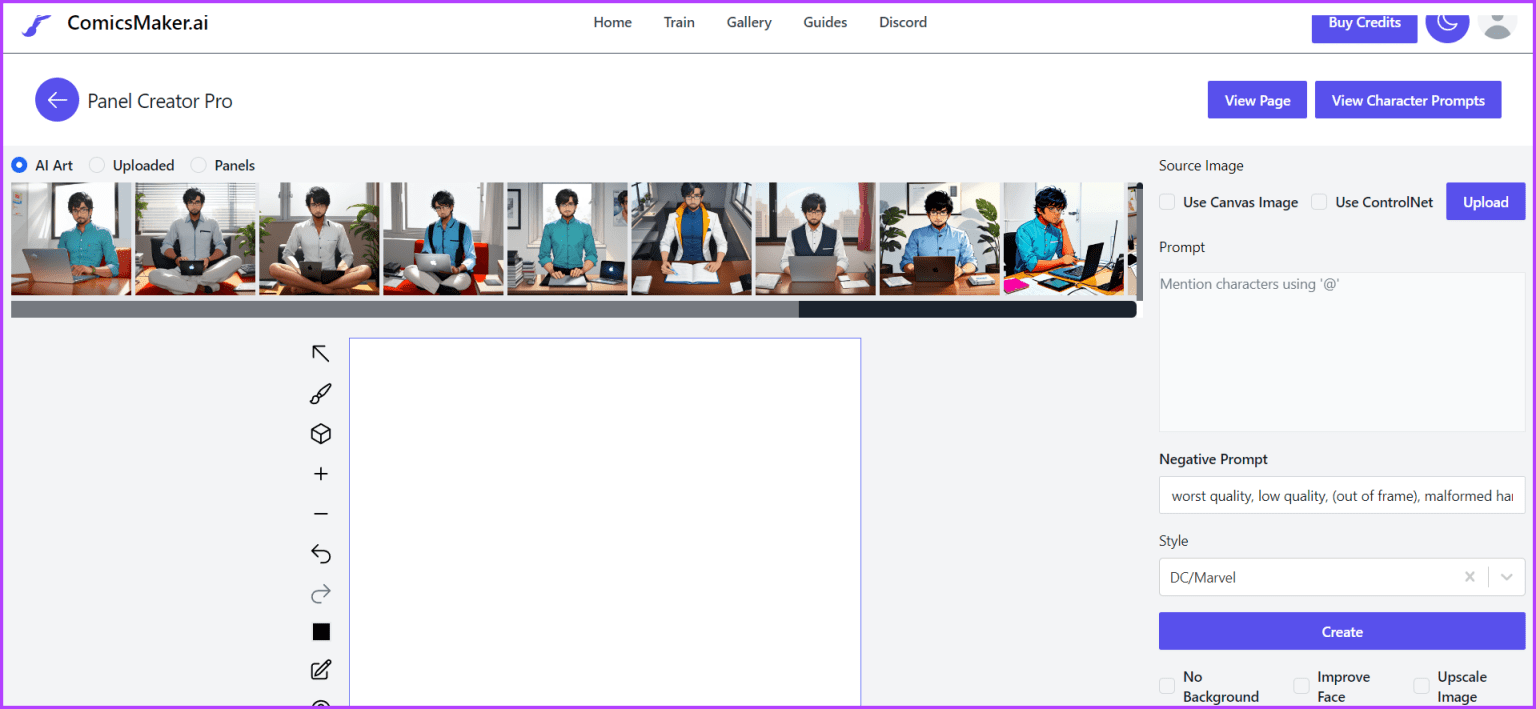Click the minus zoom-out icon
Screen dimensions: 1536x709
click(x=320, y=514)
